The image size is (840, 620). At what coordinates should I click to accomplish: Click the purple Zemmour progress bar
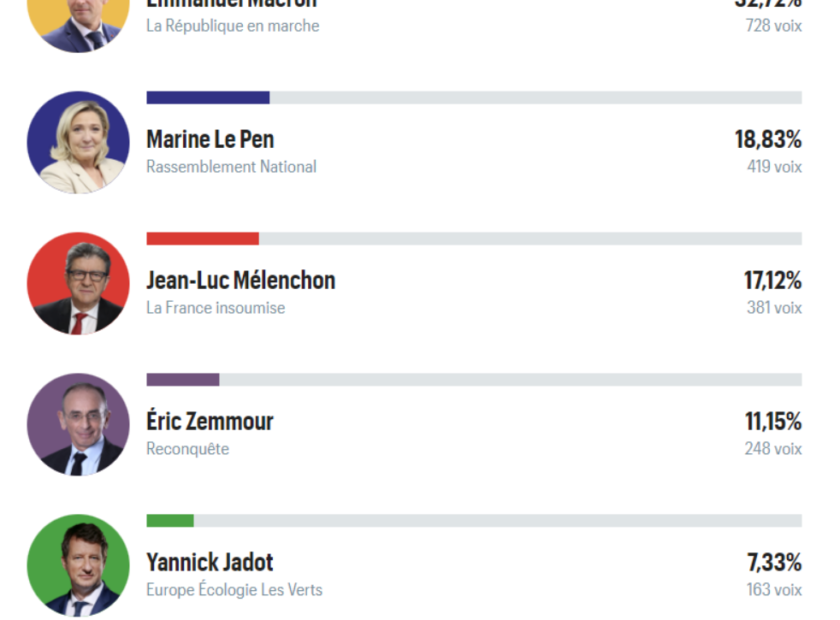pyautogui.click(x=183, y=379)
